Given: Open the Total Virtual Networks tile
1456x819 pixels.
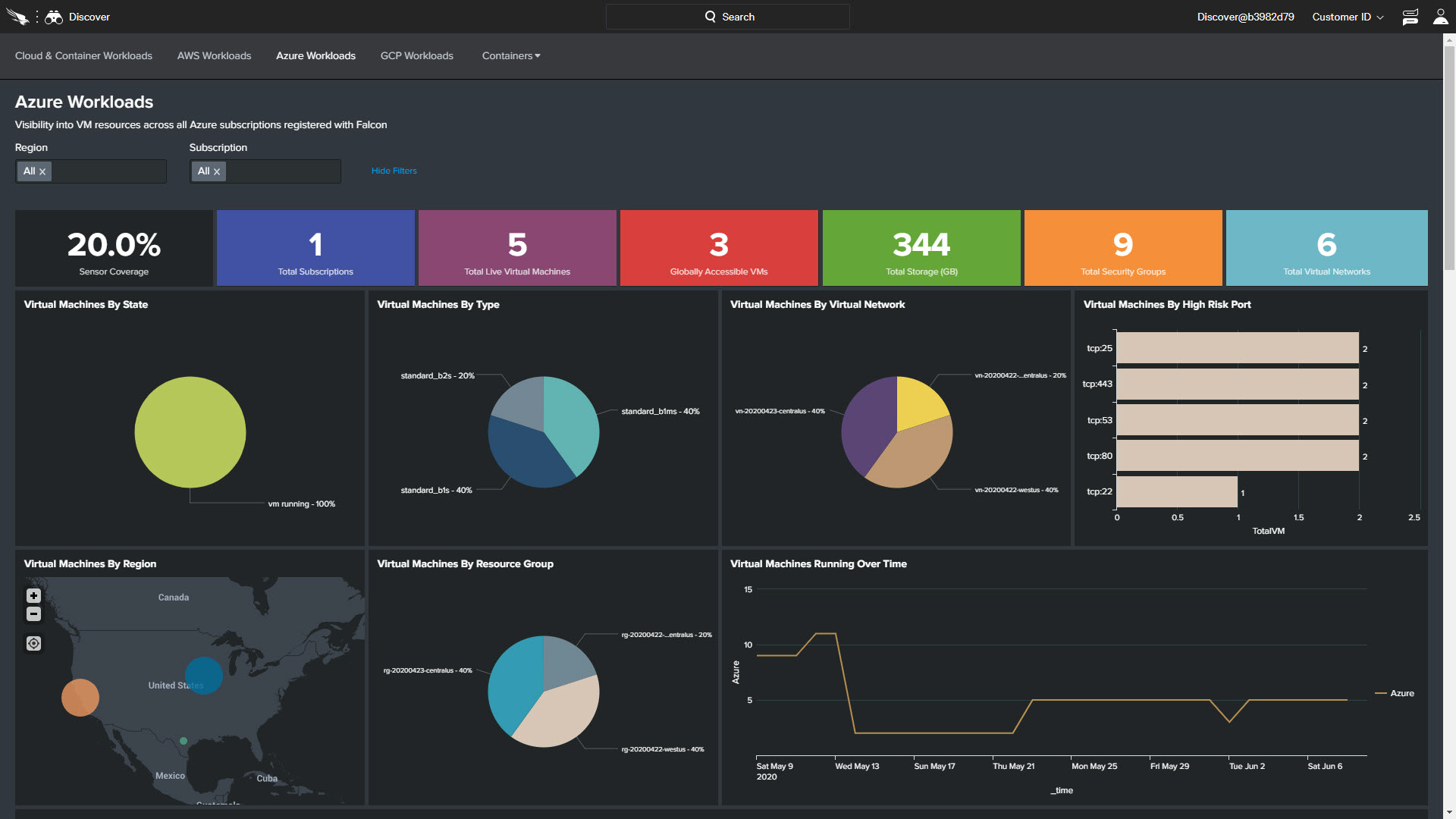Looking at the screenshot, I should 1327,248.
